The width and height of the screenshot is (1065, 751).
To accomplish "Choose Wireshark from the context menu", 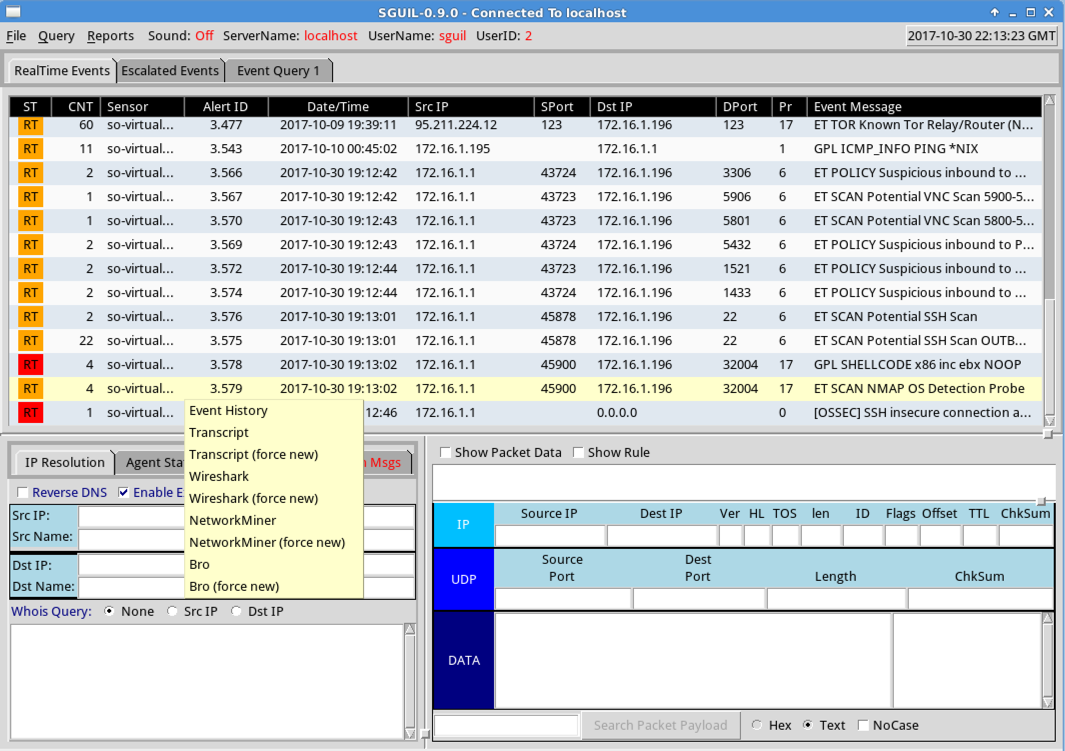I will (x=219, y=477).
